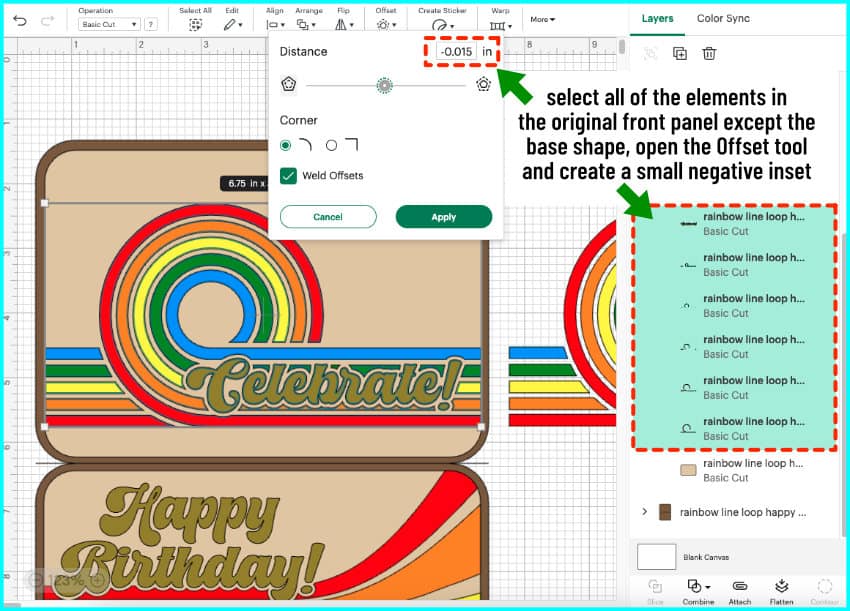Switch to the Layers tab
The height and width of the screenshot is (611, 850).
click(657, 18)
